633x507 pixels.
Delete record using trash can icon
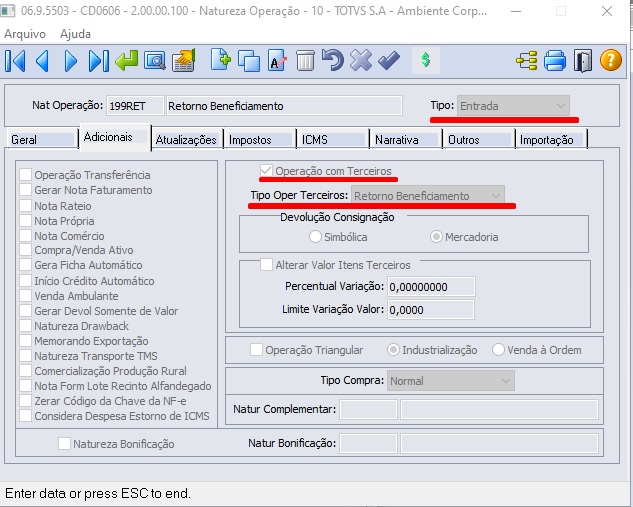click(305, 61)
